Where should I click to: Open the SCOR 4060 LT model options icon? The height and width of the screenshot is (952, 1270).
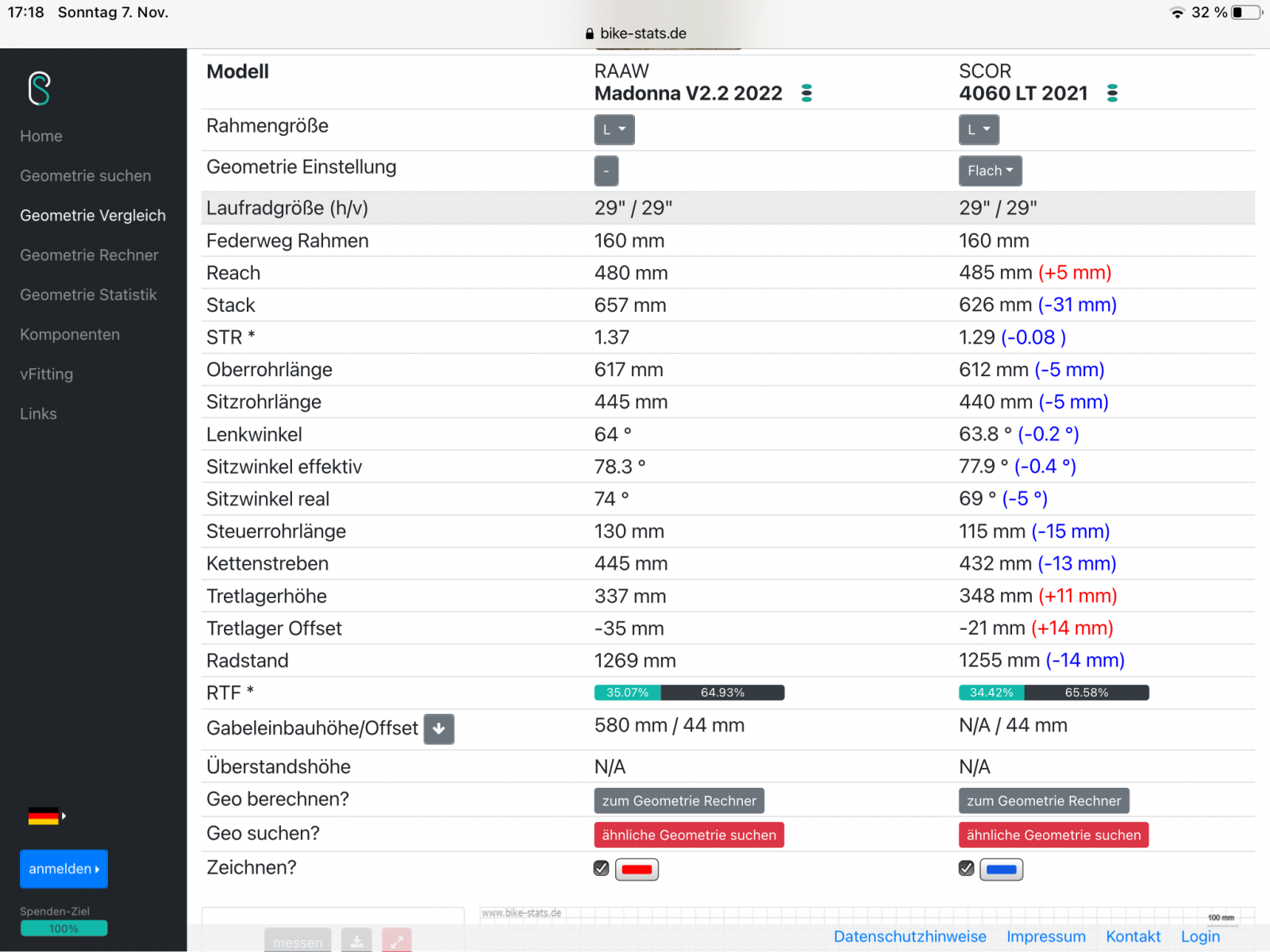pos(1112,94)
